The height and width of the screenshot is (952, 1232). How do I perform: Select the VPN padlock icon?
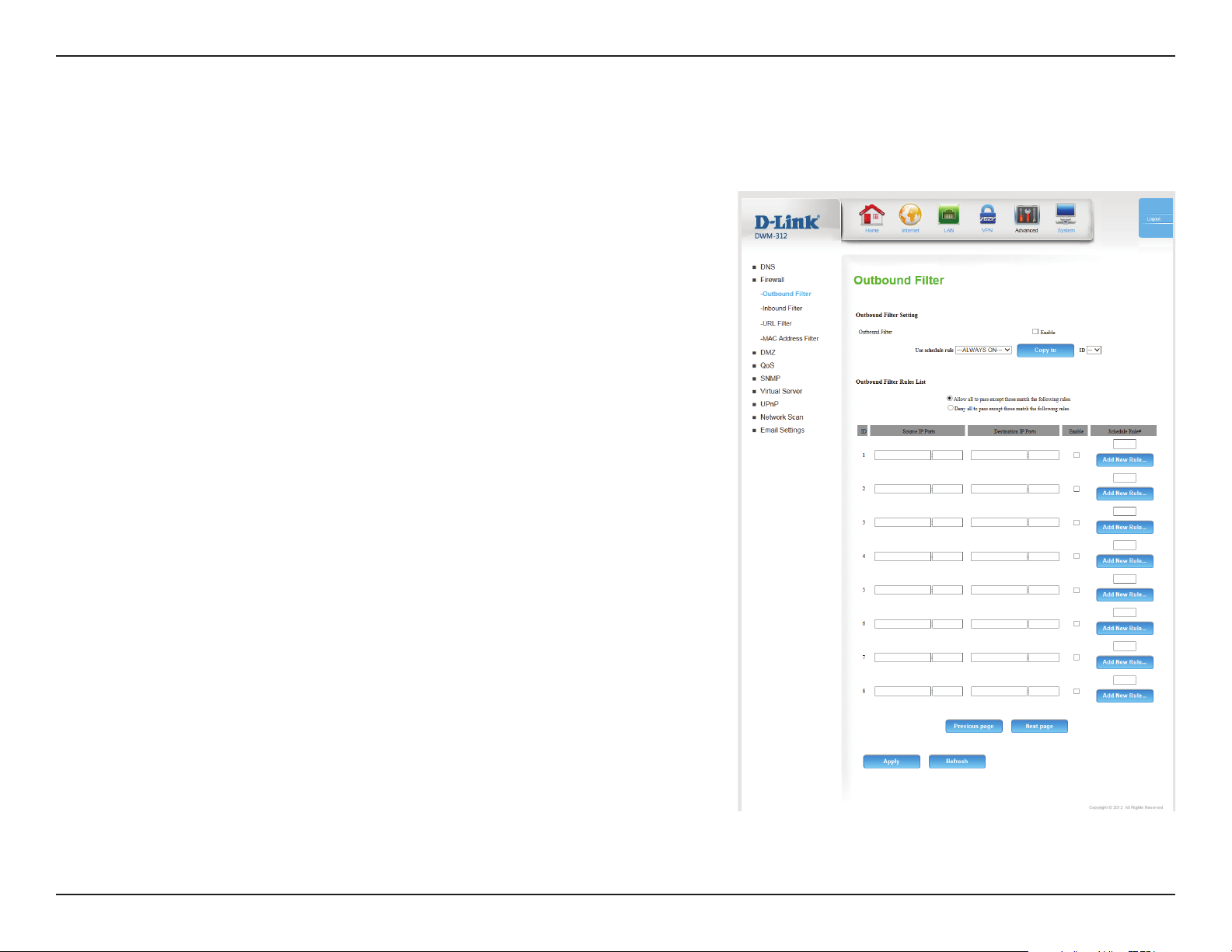click(x=987, y=216)
